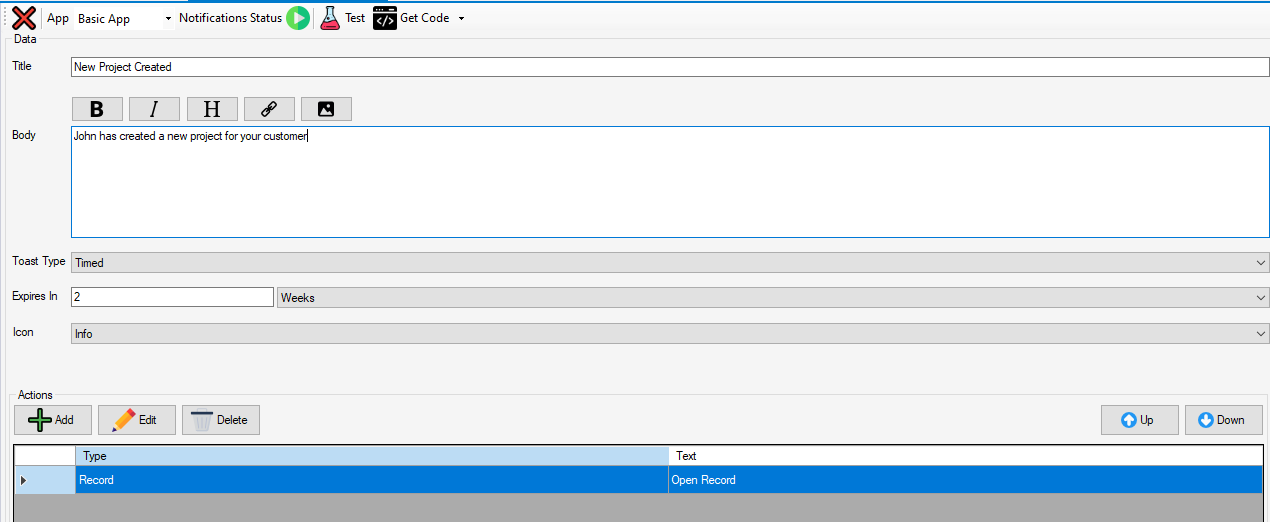Click the Type column header
The width and height of the screenshot is (1270, 522).
tap(372, 456)
